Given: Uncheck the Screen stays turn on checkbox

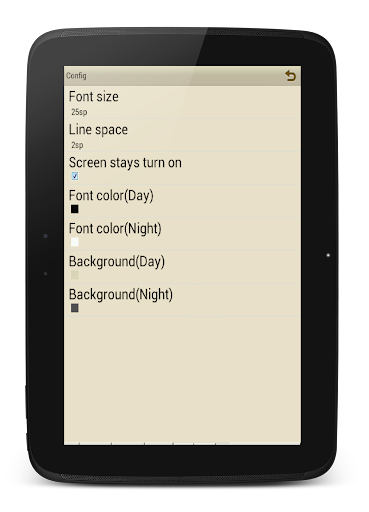Looking at the screenshot, I should pyautogui.click(x=75, y=176).
